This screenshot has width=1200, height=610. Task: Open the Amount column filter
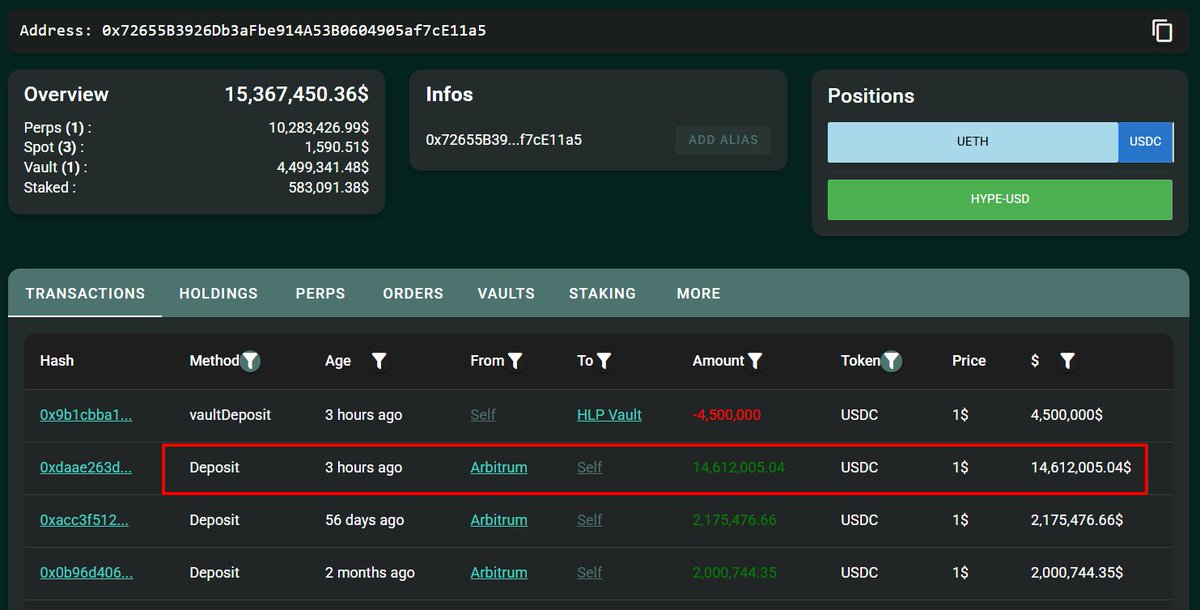pos(756,361)
